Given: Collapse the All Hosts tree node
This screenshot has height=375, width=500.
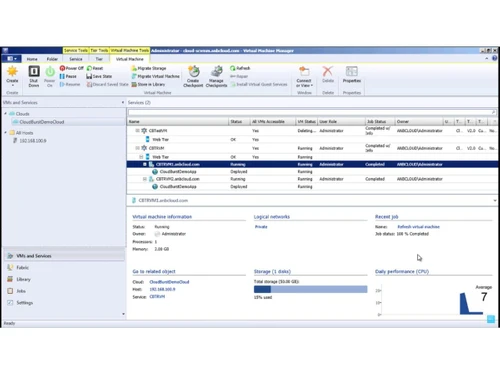Looking at the screenshot, I should (6, 133).
